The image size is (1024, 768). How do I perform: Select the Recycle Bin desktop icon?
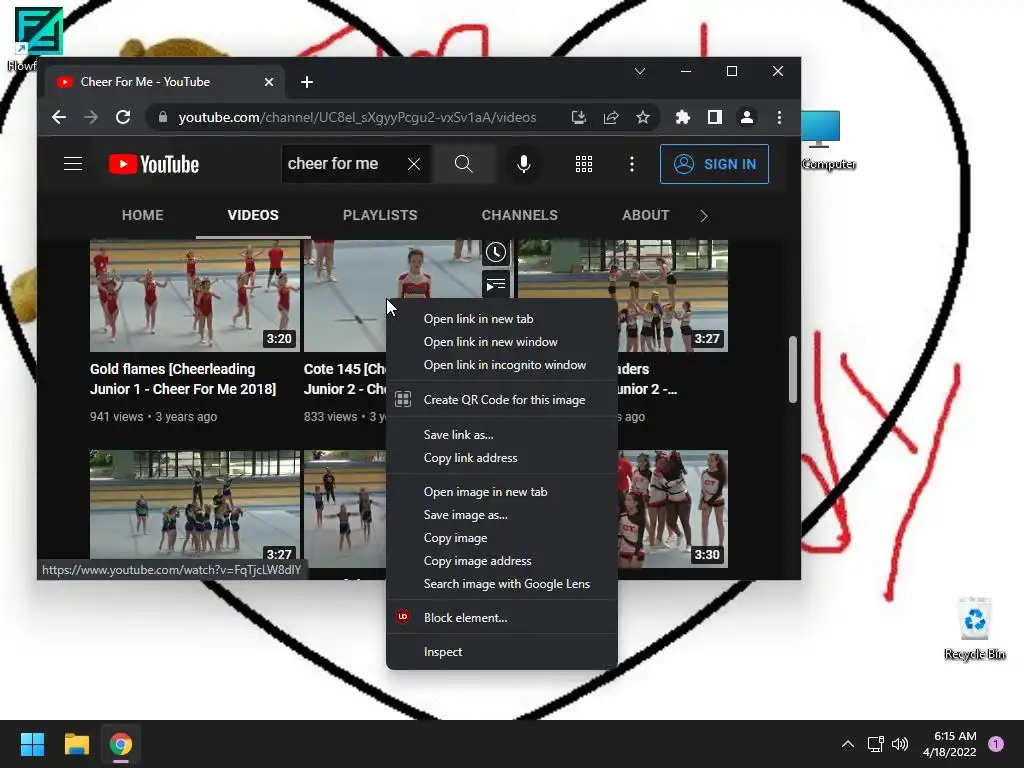(974, 628)
